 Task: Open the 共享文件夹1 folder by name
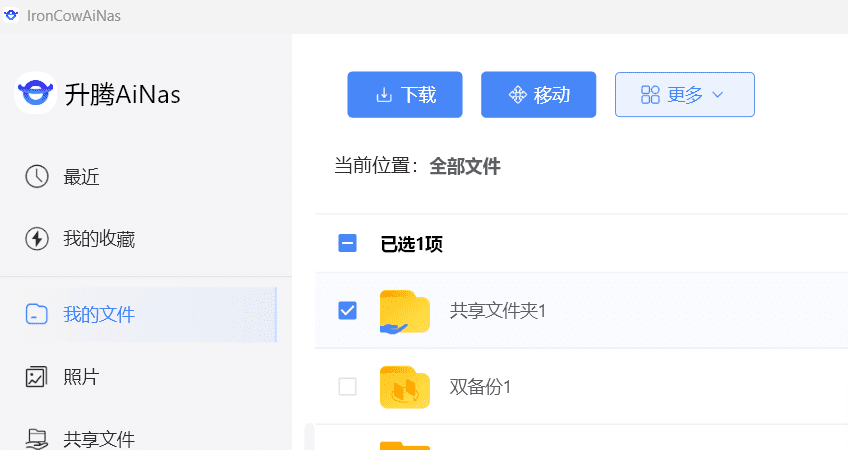tap(497, 311)
